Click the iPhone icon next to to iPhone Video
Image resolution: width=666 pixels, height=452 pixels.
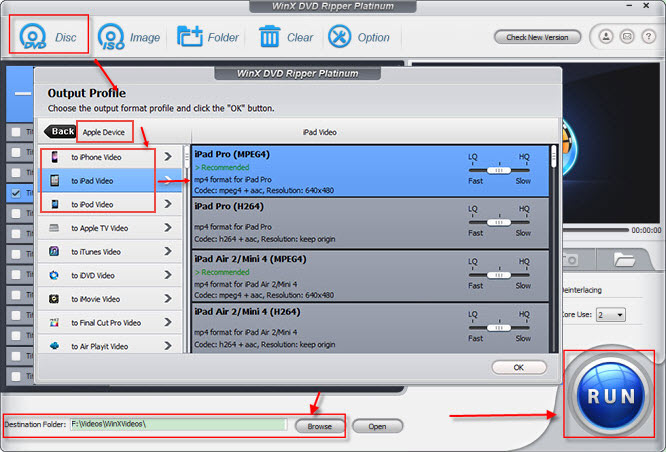tap(54, 157)
